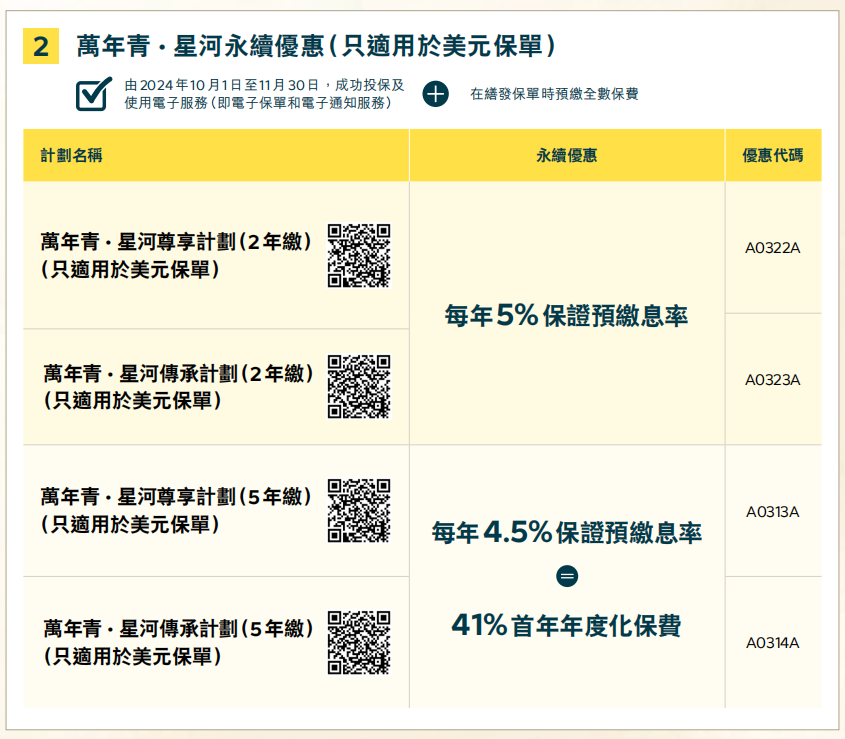
Task: Click promo code A0313A
Action: point(773,512)
